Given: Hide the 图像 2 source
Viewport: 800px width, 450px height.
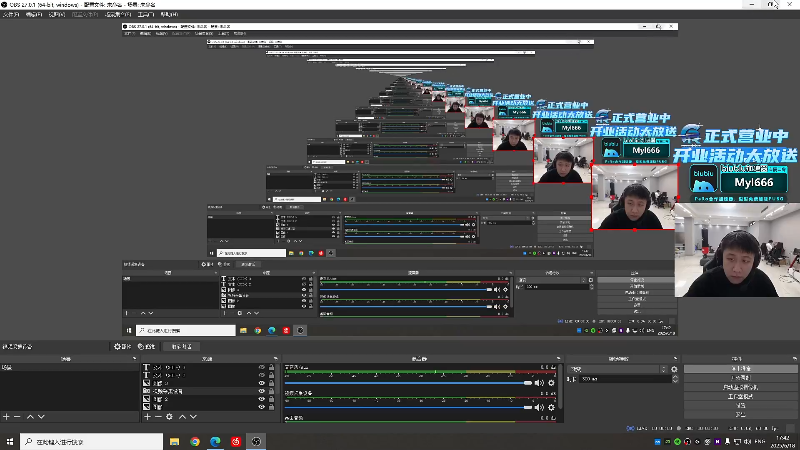Looking at the screenshot, I should point(262,399).
